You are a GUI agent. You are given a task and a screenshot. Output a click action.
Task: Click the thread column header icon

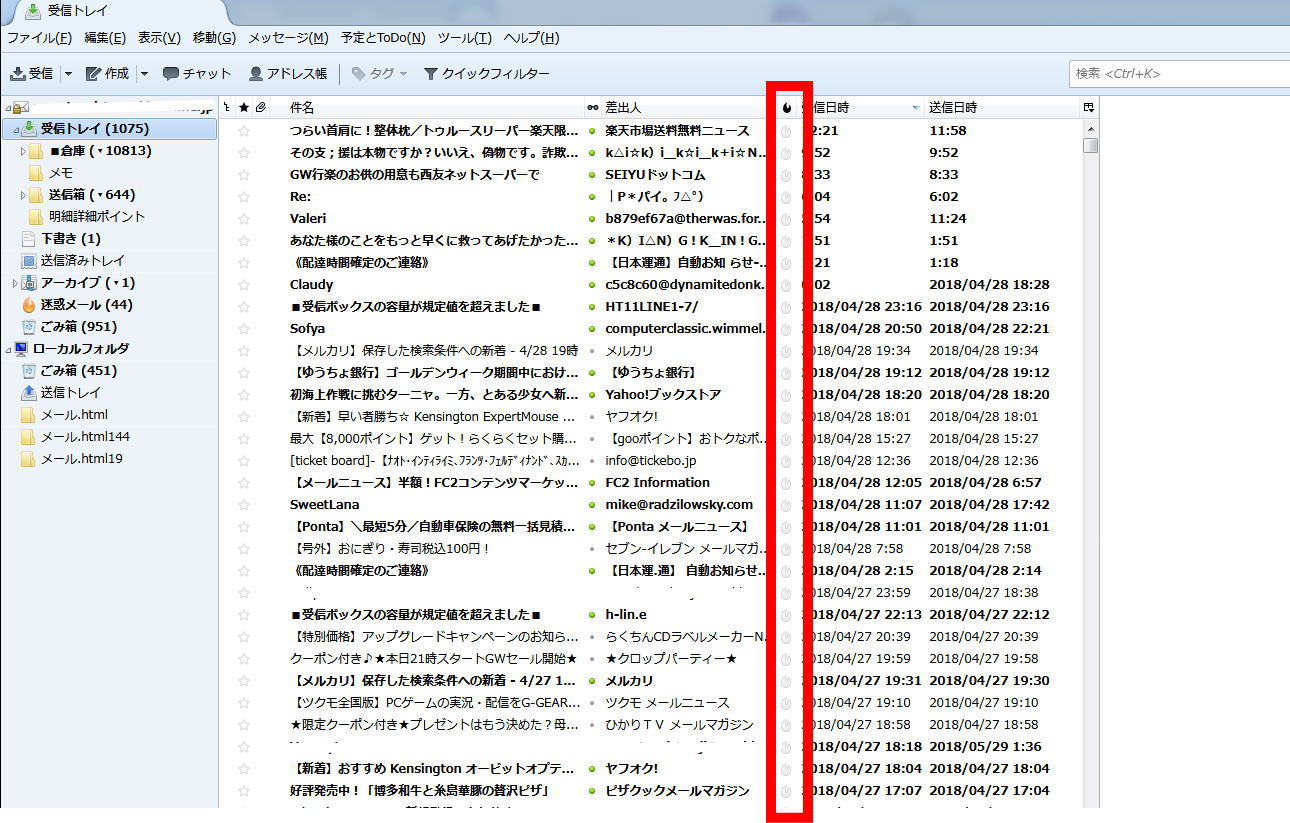point(227,107)
